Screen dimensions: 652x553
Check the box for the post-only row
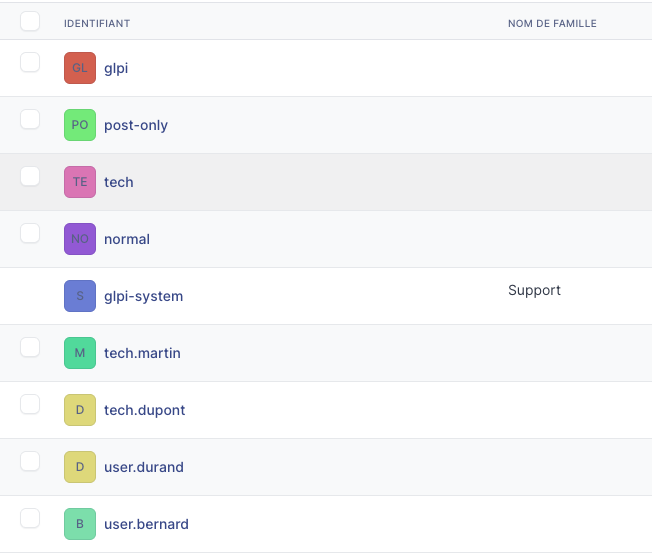coord(30,119)
